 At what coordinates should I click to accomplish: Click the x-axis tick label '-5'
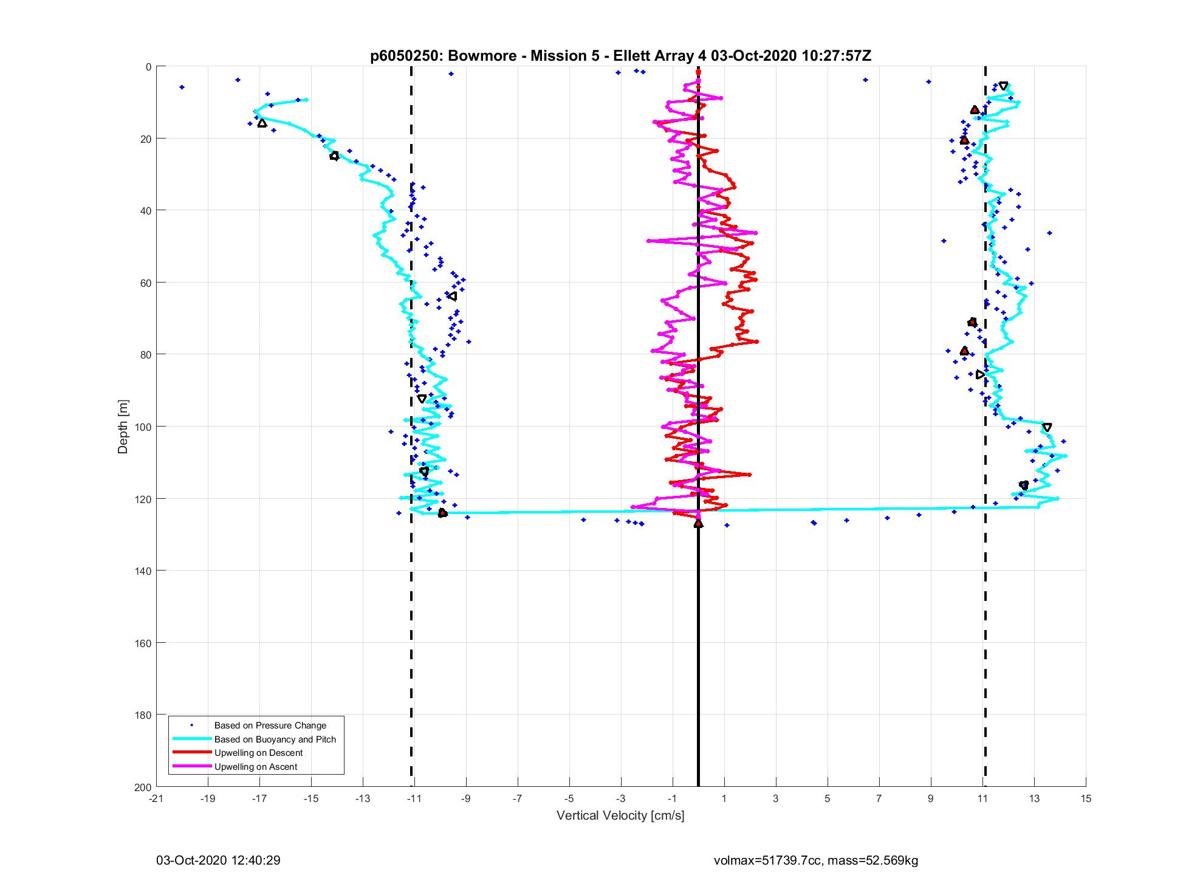(x=569, y=799)
